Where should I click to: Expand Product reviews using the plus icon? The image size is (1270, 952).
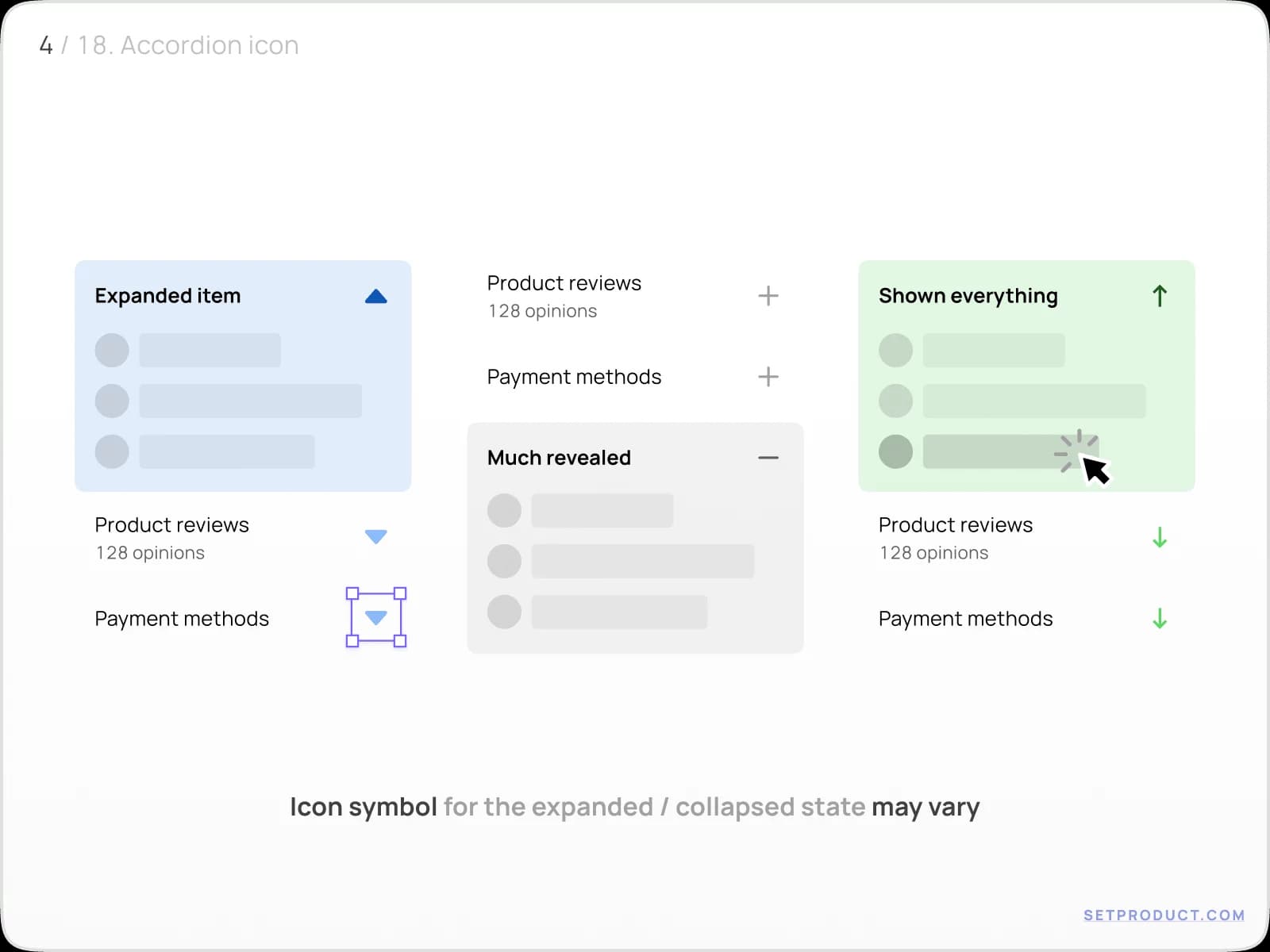tap(768, 296)
